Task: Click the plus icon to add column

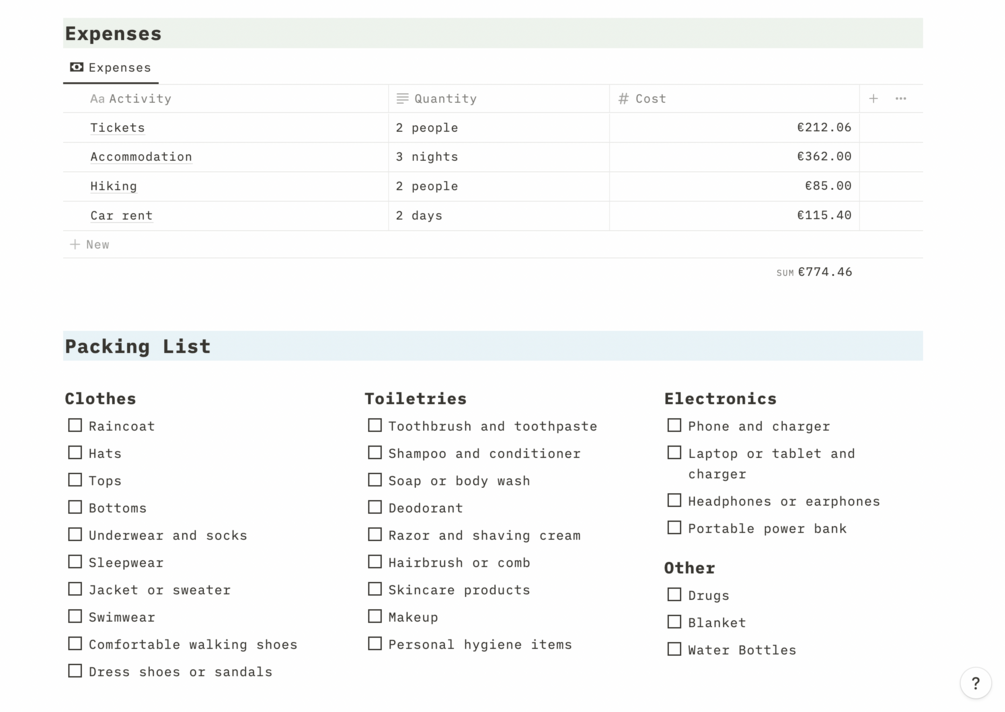Action: (x=873, y=99)
